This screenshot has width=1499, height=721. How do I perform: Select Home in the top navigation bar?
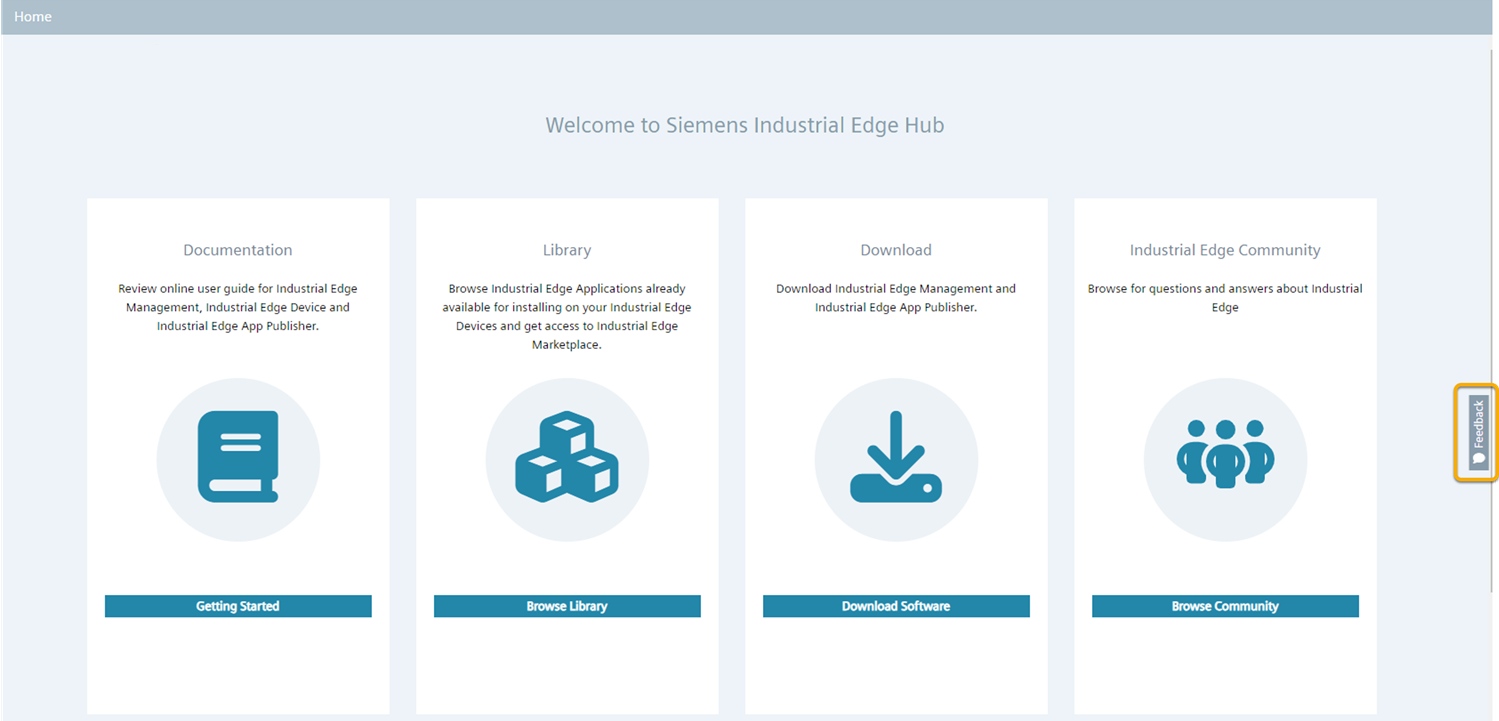point(32,16)
